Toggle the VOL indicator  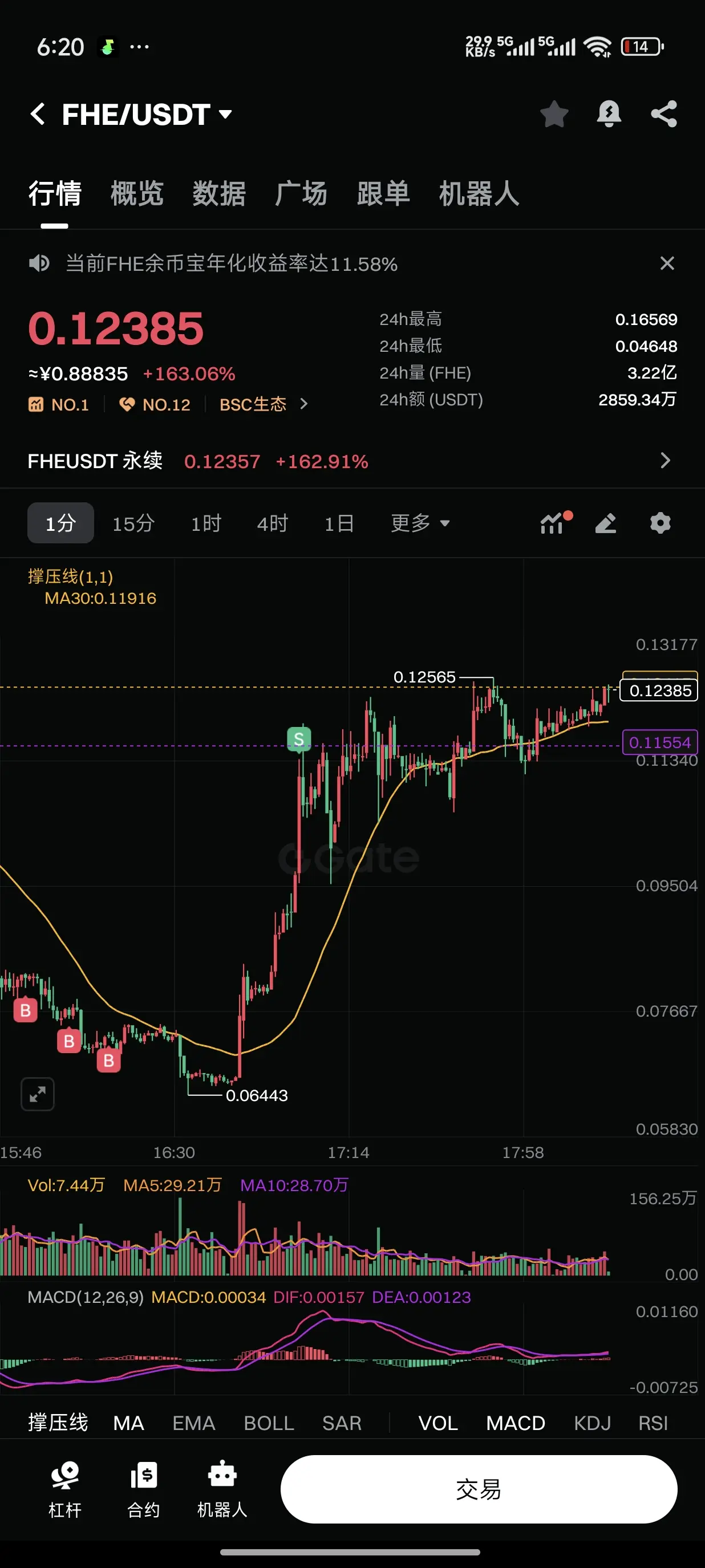pyautogui.click(x=437, y=1423)
